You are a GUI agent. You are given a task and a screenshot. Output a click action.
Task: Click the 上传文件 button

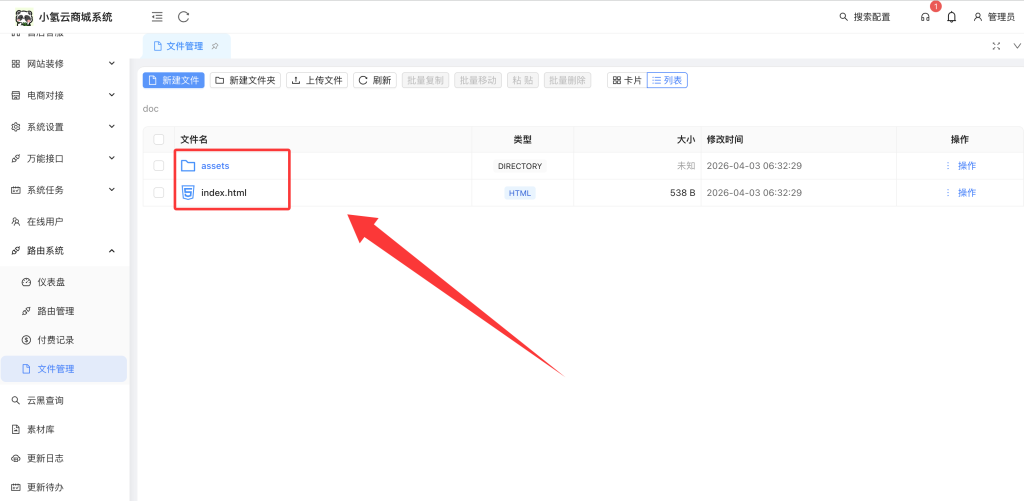click(x=317, y=80)
